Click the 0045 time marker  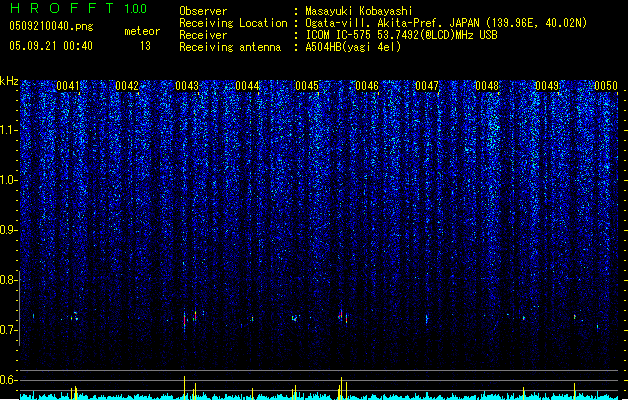(x=307, y=86)
